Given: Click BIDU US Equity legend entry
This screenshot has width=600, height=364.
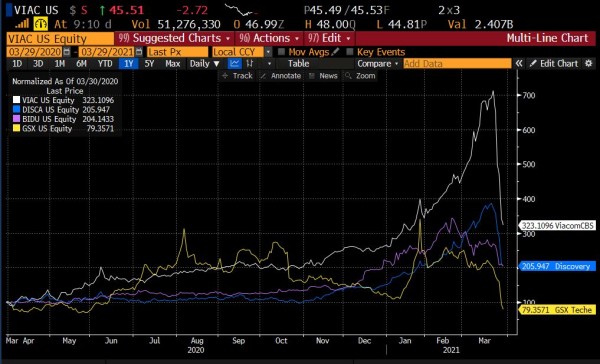Looking at the screenshot, I should click(64, 119).
